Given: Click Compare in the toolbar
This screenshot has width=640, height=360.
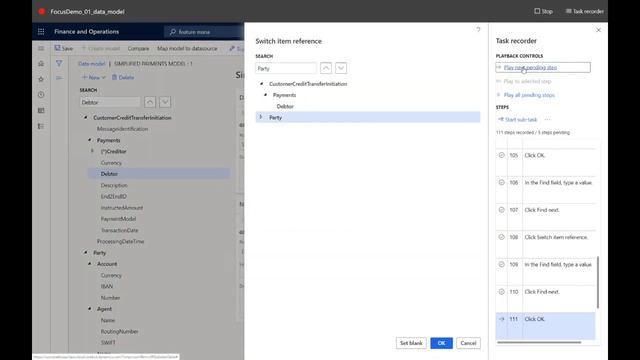Looking at the screenshot, I should point(138,48).
